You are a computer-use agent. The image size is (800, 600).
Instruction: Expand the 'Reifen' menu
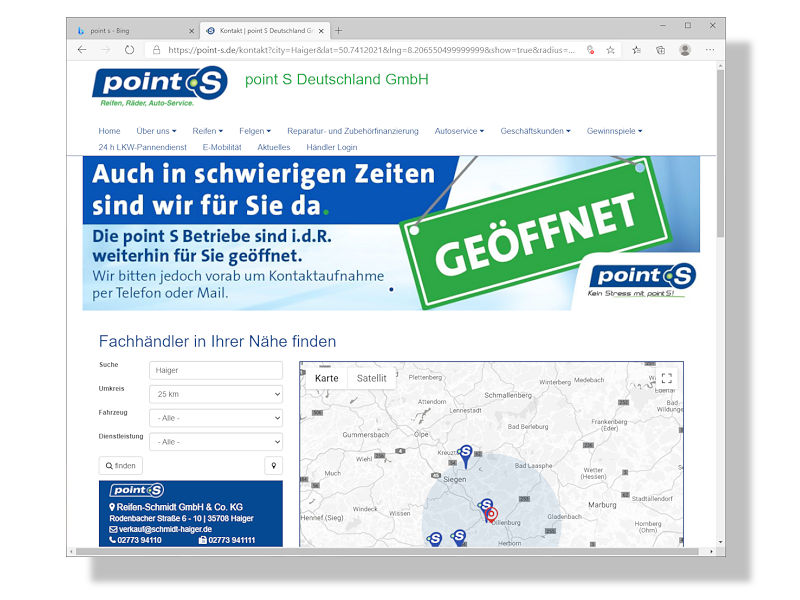(x=208, y=131)
